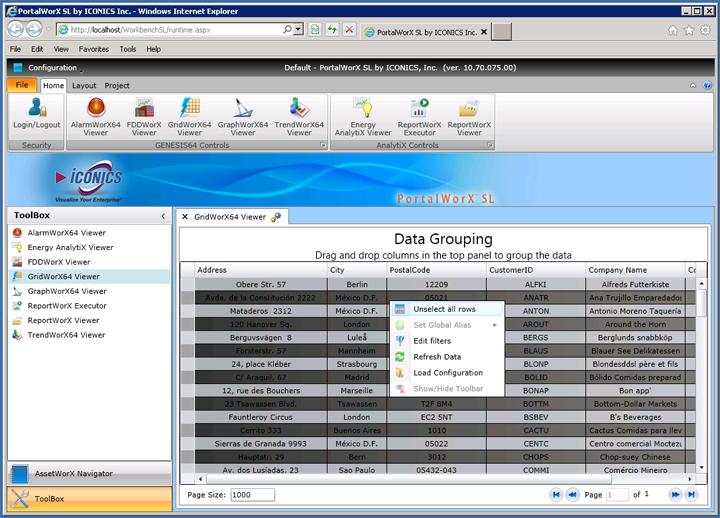Close the GridWorX64 Viewer tab
The image size is (720, 518).
pyautogui.click(x=185, y=217)
